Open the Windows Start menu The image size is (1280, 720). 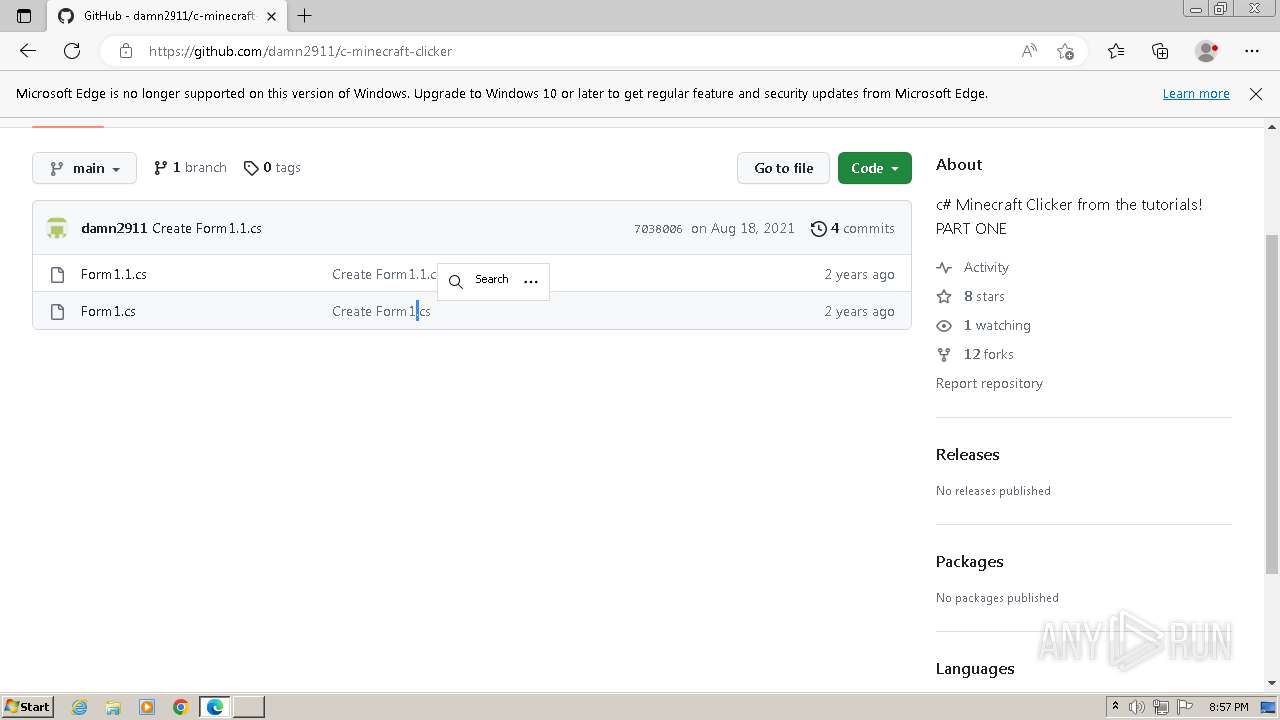pyautogui.click(x=27, y=706)
